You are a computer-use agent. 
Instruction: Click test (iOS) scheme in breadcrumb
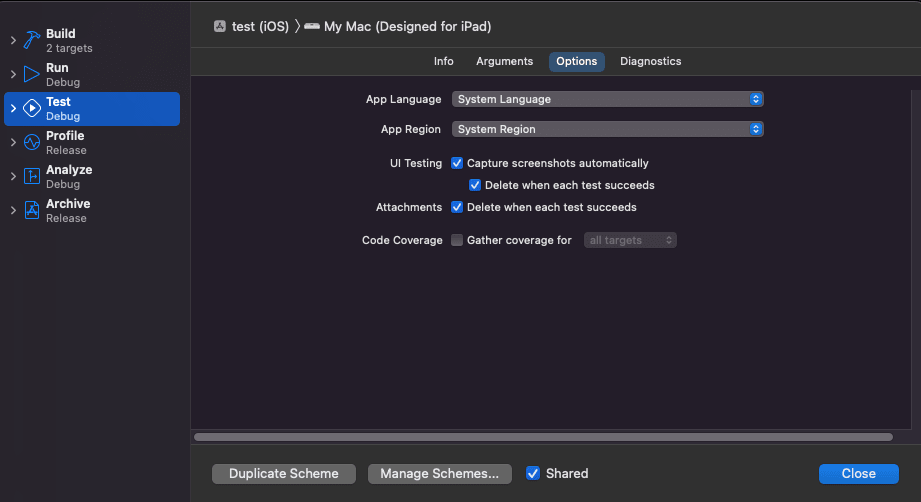coord(260,26)
